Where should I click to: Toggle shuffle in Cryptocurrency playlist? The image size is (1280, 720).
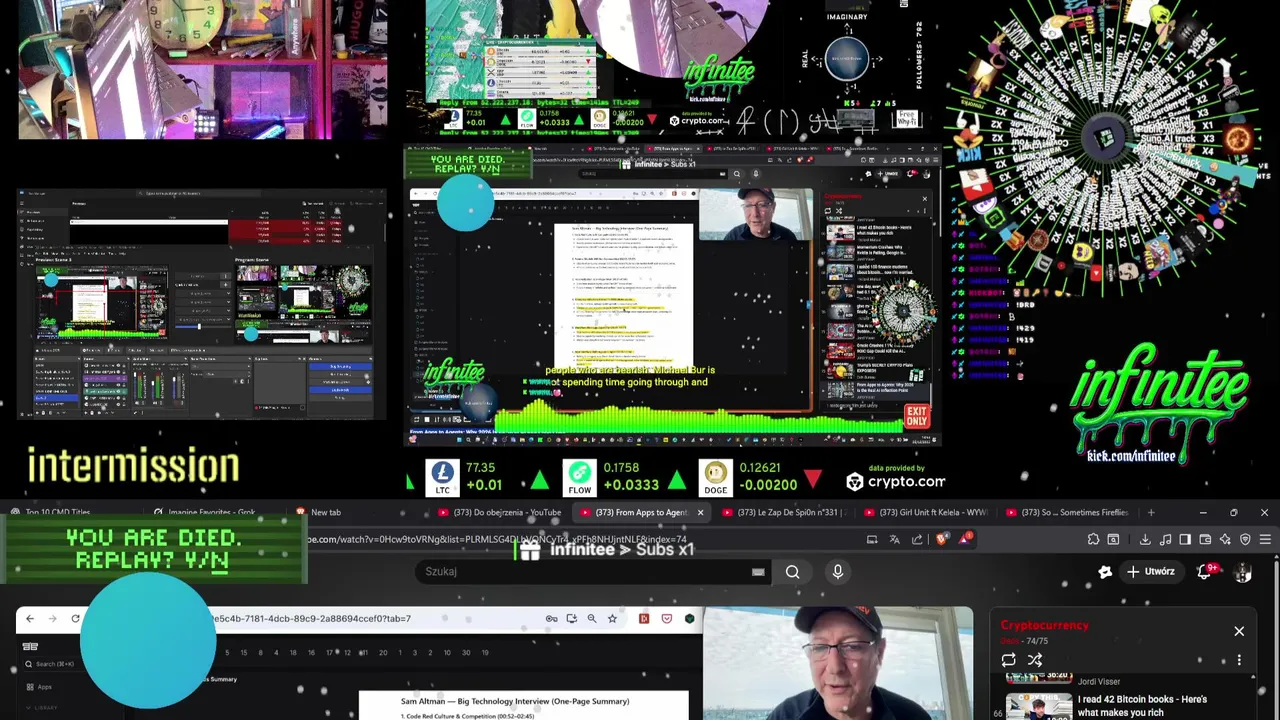(x=1035, y=660)
